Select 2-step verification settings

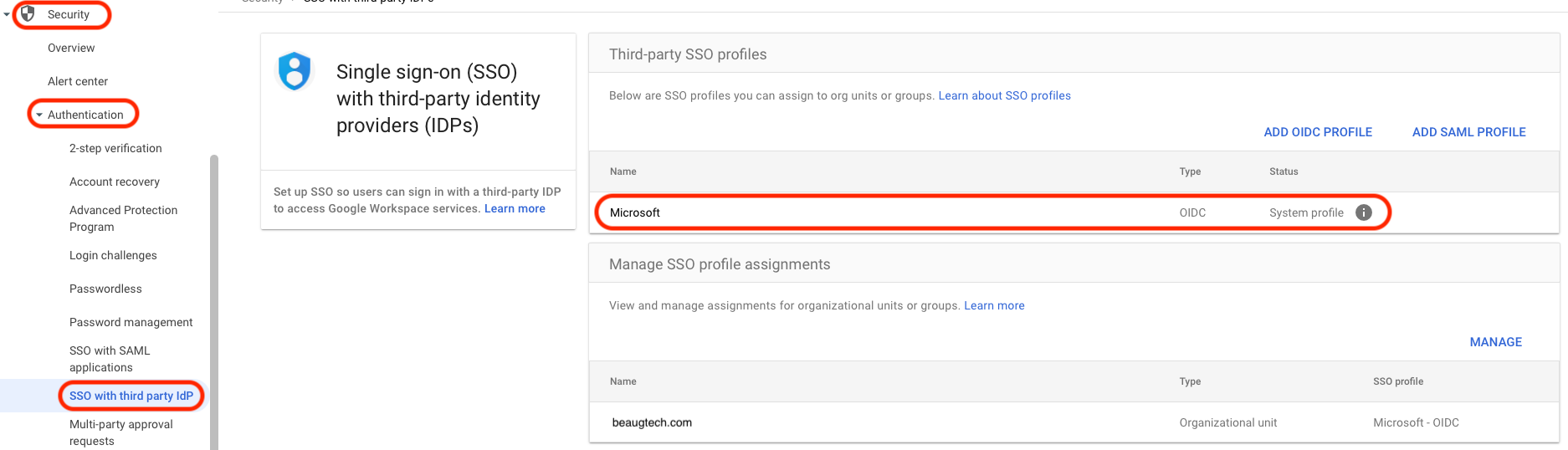(115, 148)
